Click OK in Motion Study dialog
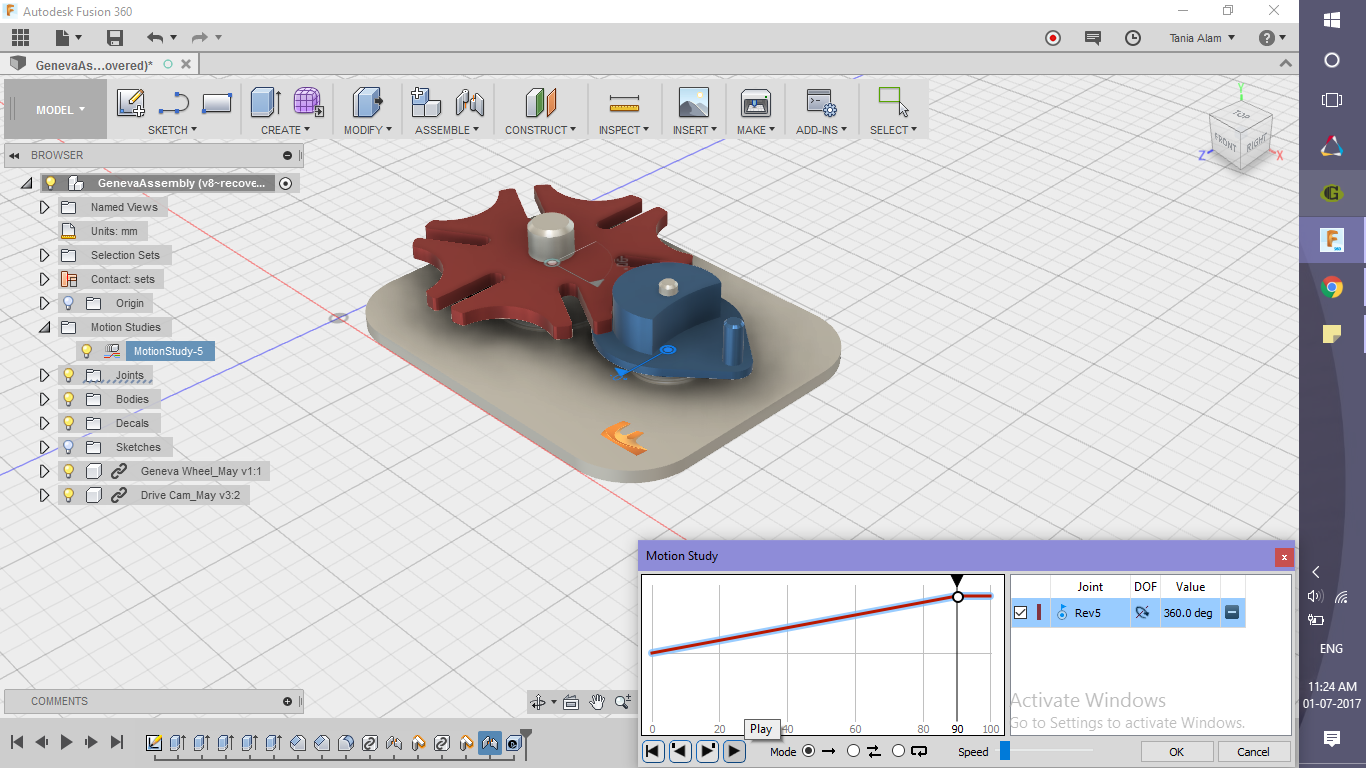The width and height of the screenshot is (1366, 768). point(1177,752)
